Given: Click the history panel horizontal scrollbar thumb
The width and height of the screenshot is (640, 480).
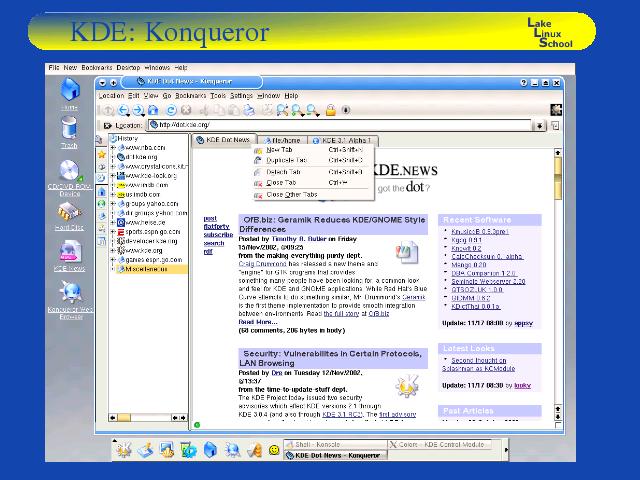Looking at the screenshot, I should (x=124, y=418).
